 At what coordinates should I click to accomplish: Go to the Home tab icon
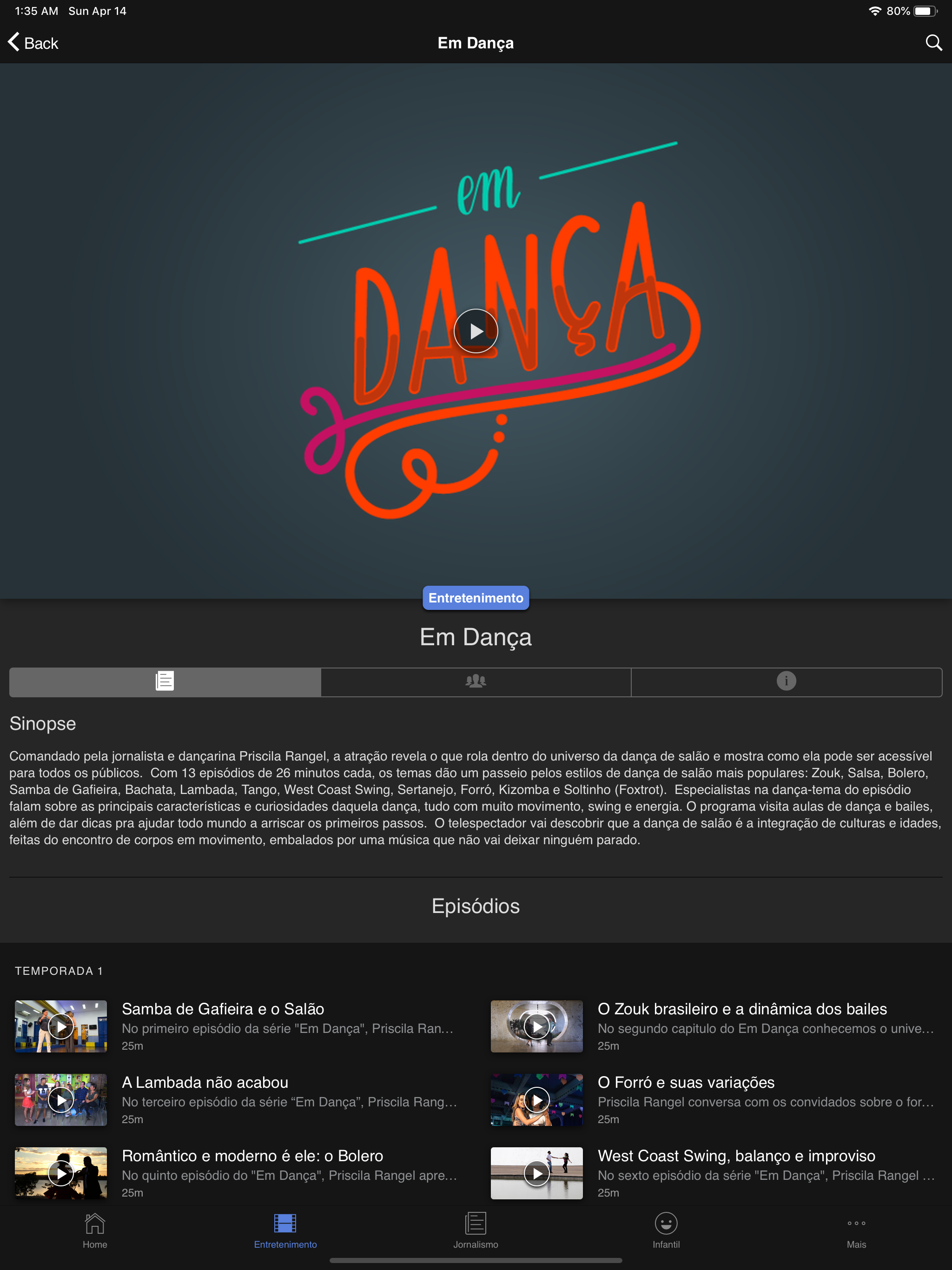coord(95,1223)
